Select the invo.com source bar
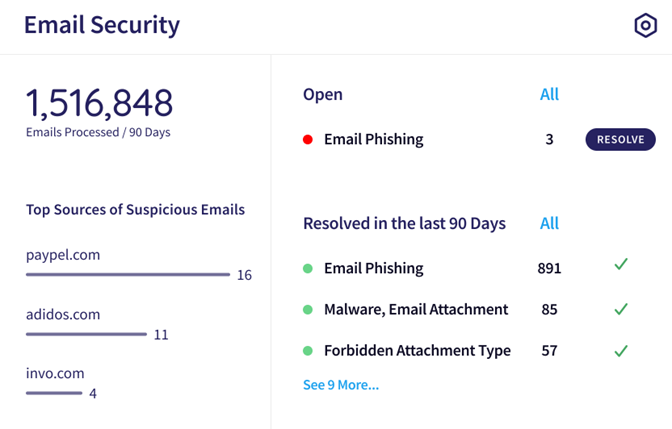Image resolution: width=672 pixels, height=429 pixels. pyautogui.click(x=54, y=393)
